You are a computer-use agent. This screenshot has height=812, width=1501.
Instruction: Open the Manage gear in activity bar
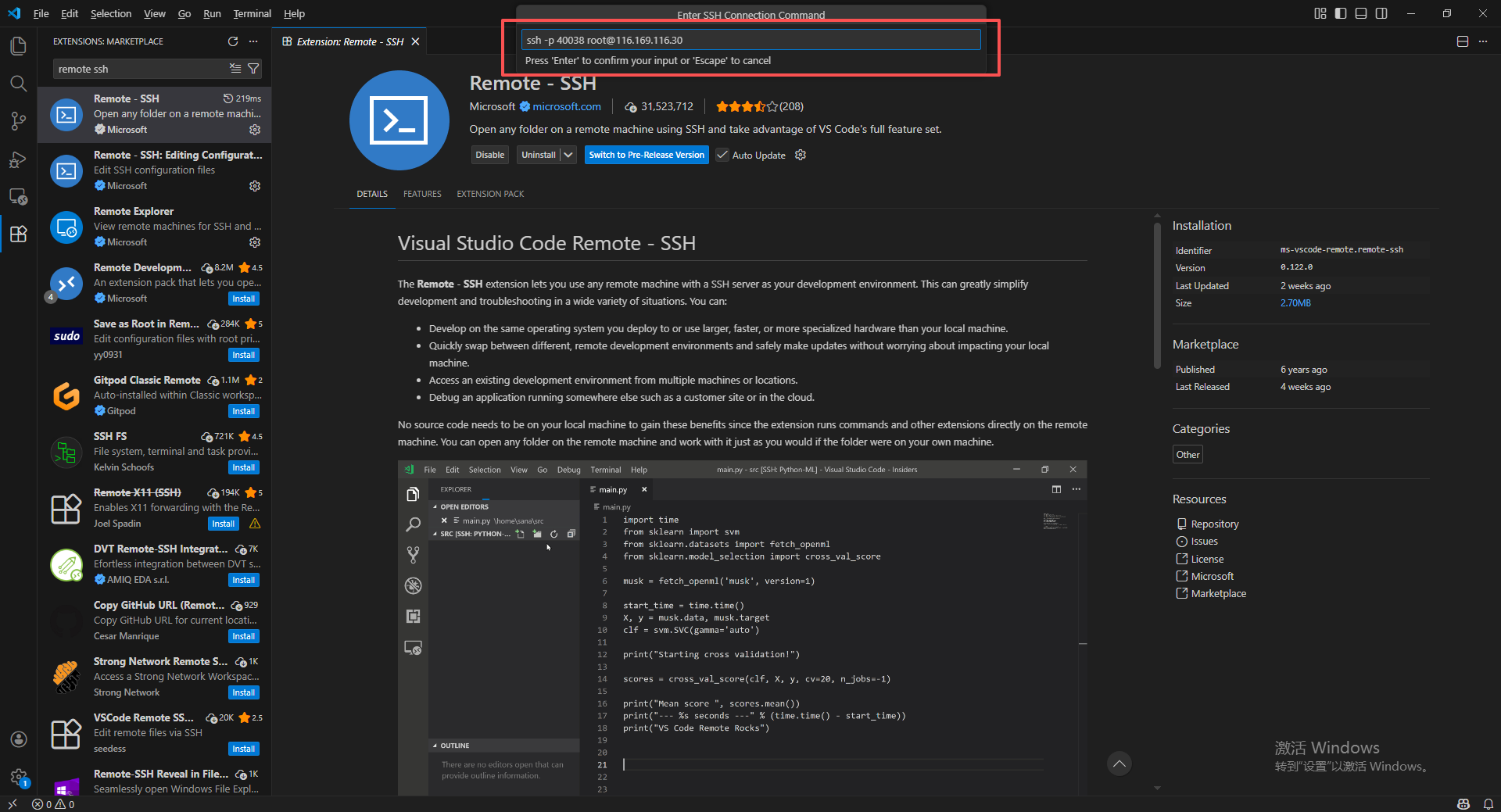tap(18, 777)
